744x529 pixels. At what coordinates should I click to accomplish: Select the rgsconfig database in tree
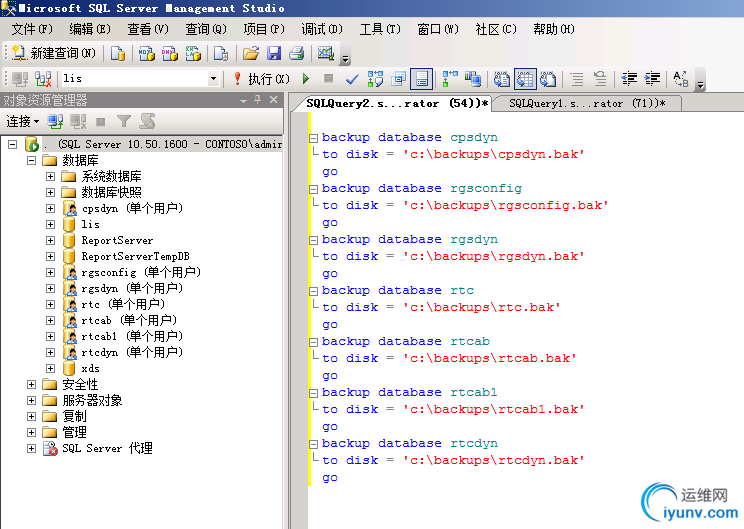click(141, 272)
